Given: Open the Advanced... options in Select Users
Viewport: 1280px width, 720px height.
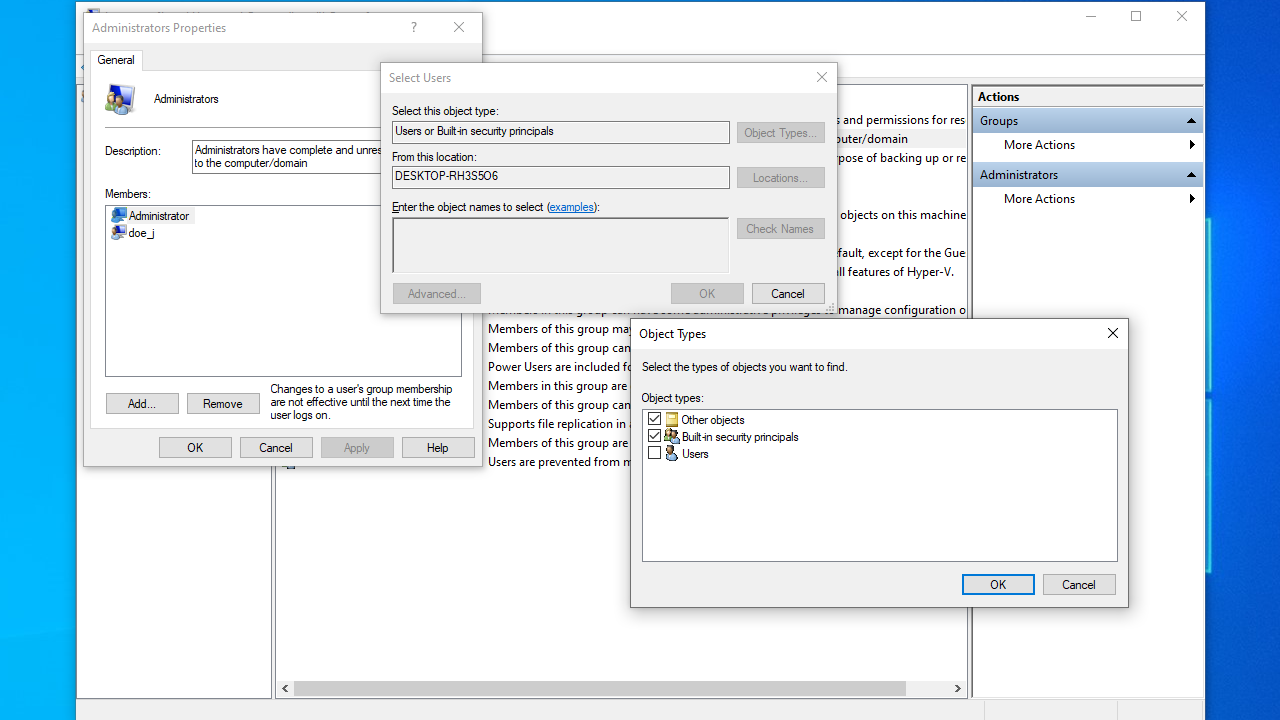Looking at the screenshot, I should coord(437,294).
